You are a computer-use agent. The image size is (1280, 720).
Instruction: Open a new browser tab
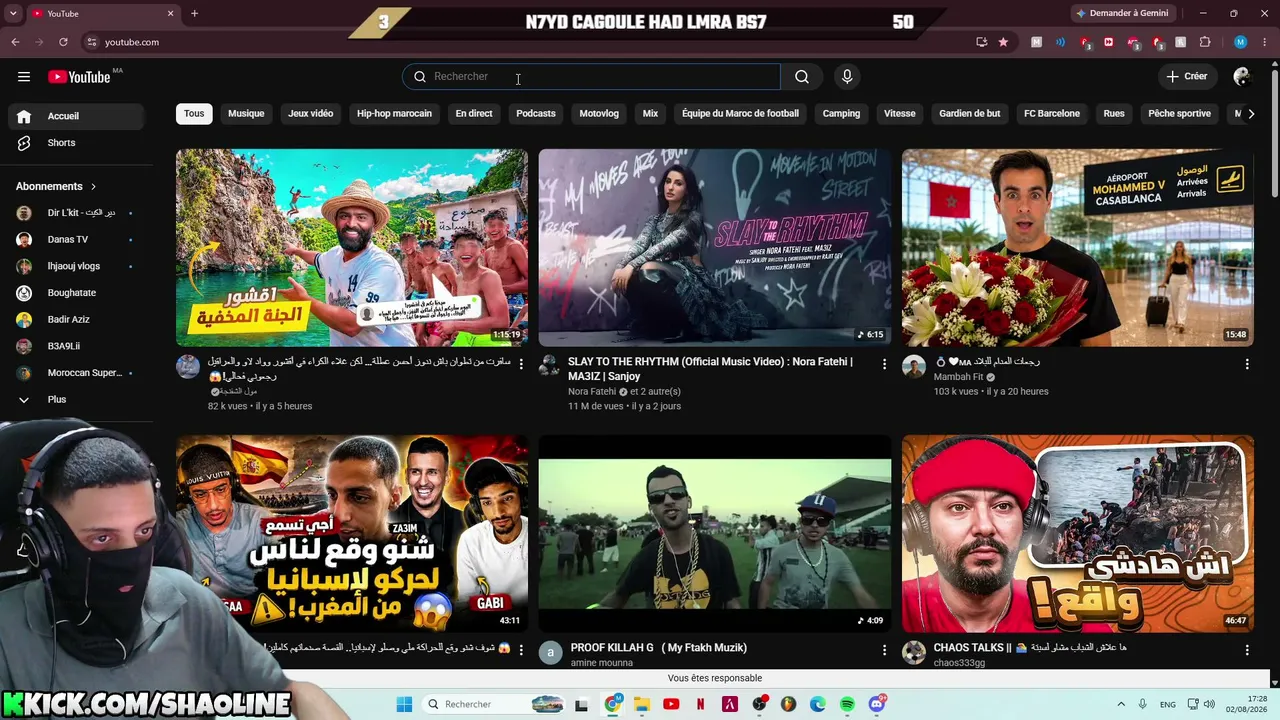click(194, 13)
